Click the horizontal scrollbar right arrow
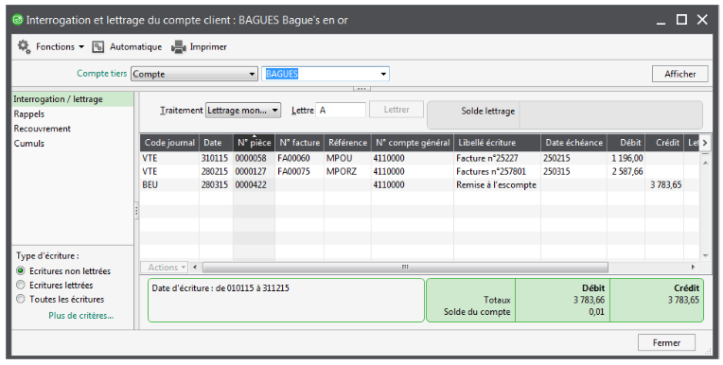The width and height of the screenshot is (723, 365). 693,267
